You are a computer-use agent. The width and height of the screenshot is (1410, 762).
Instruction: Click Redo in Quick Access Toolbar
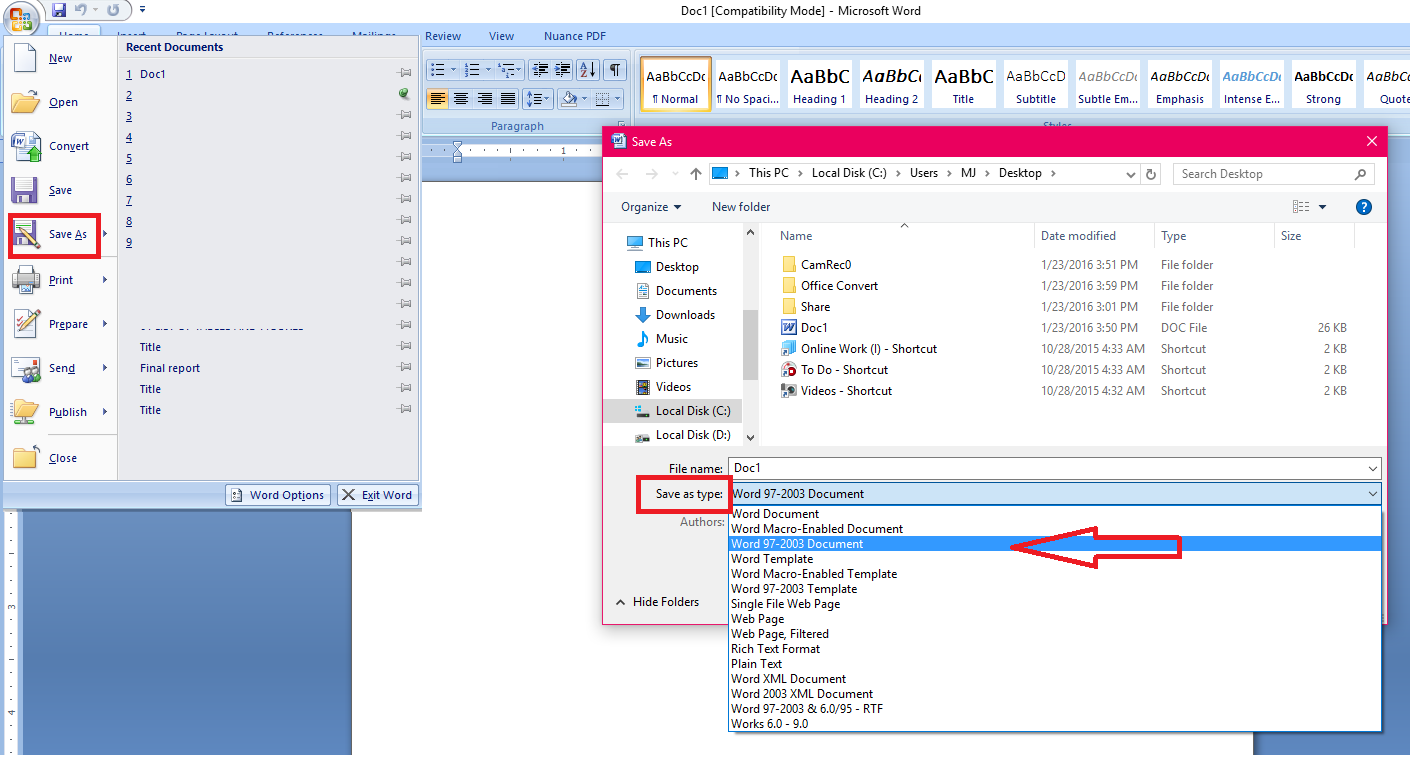coord(112,10)
